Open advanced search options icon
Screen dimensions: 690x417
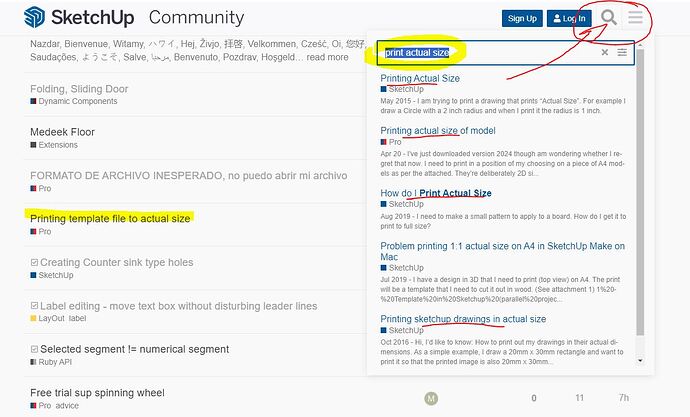tap(622, 52)
